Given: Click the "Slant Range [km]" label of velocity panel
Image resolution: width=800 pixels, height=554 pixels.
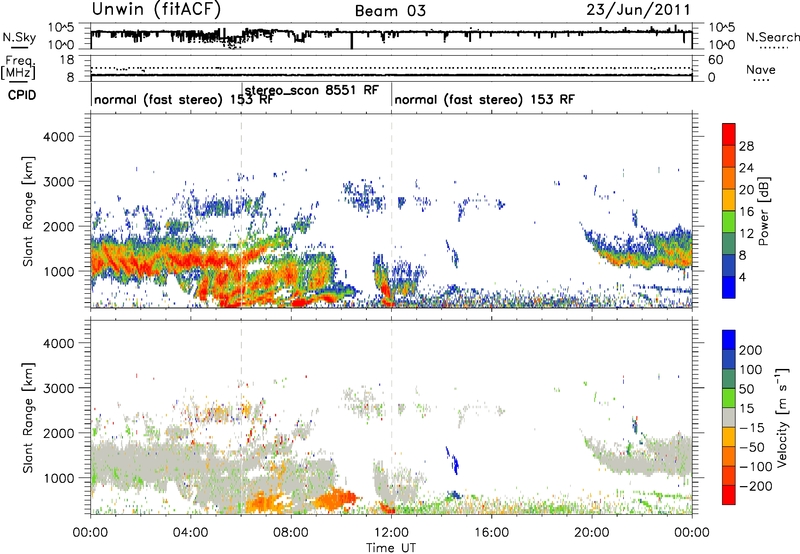Looking at the screenshot, I should 28,418.
